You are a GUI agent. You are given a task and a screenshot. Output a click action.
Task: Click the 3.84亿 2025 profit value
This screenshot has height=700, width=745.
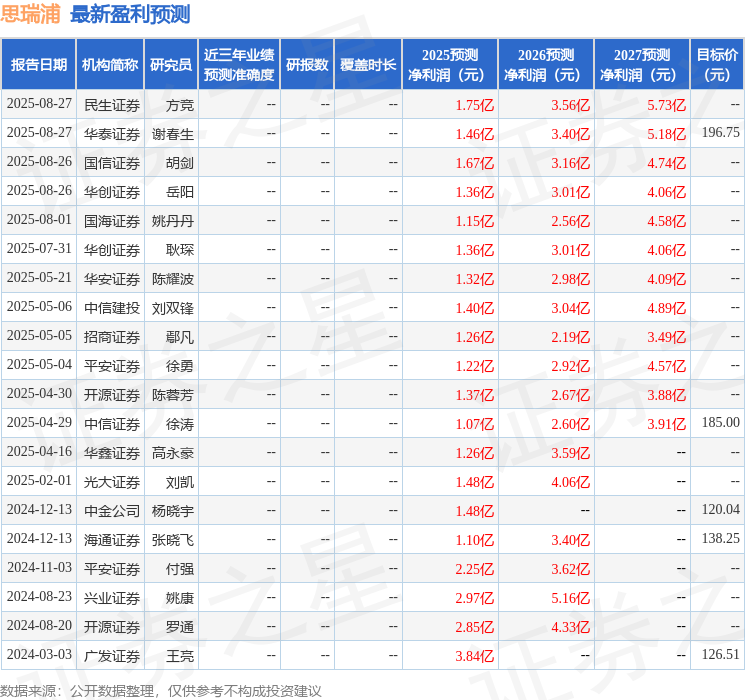pos(475,656)
